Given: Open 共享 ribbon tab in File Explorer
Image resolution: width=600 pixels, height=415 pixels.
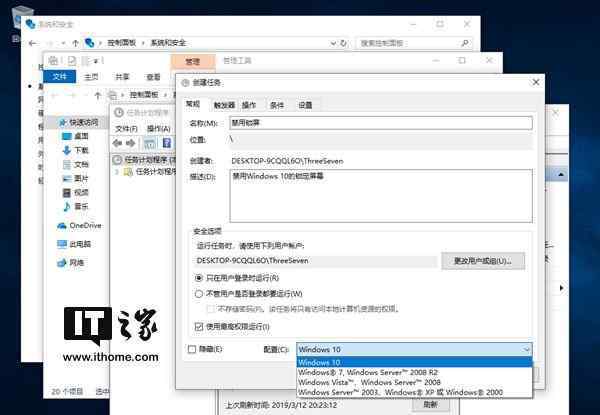Looking at the screenshot, I should [122, 77].
